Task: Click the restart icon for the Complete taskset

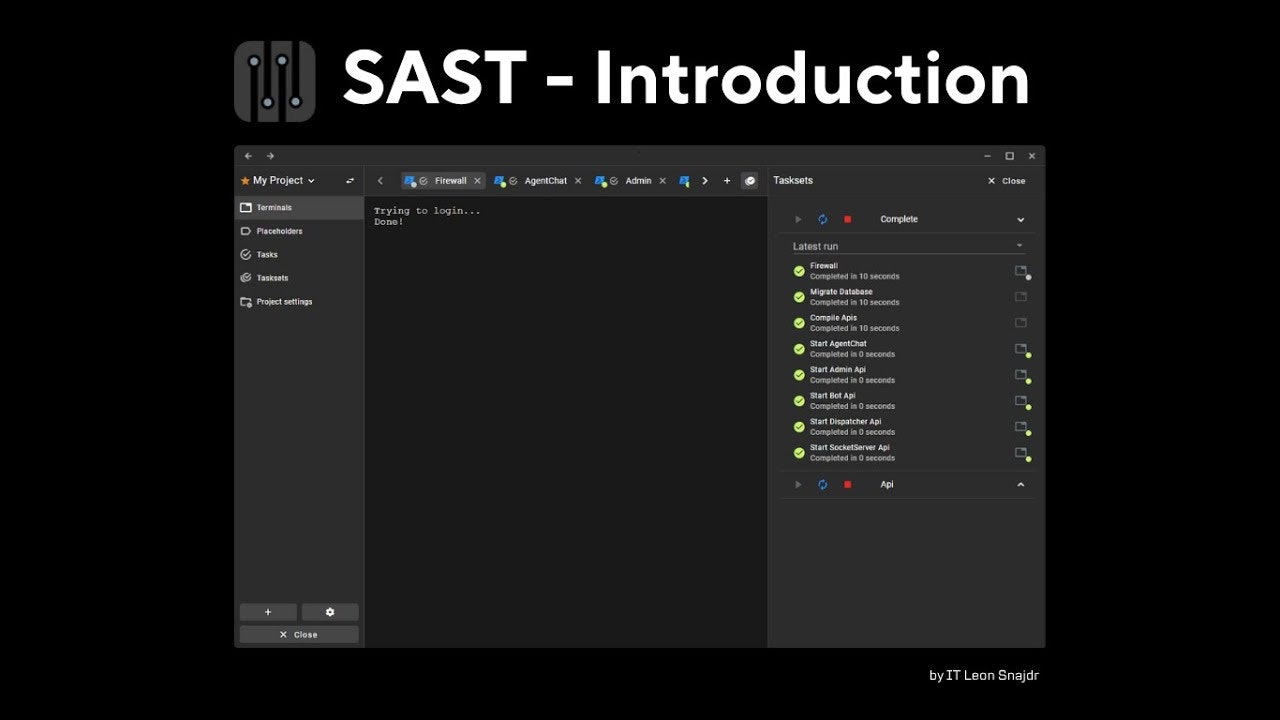Action: (x=822, y=218)
